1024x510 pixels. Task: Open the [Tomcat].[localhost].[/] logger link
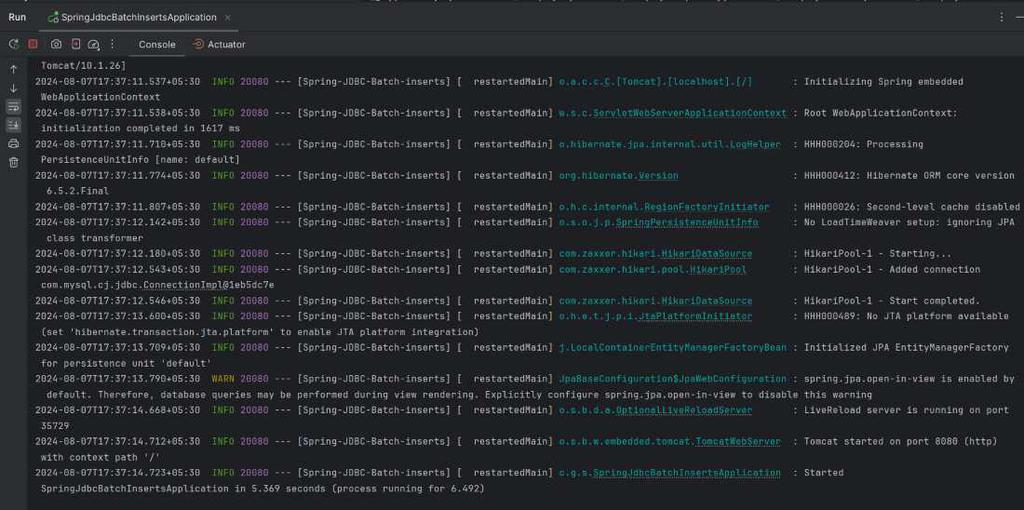[x=656, y=82]
